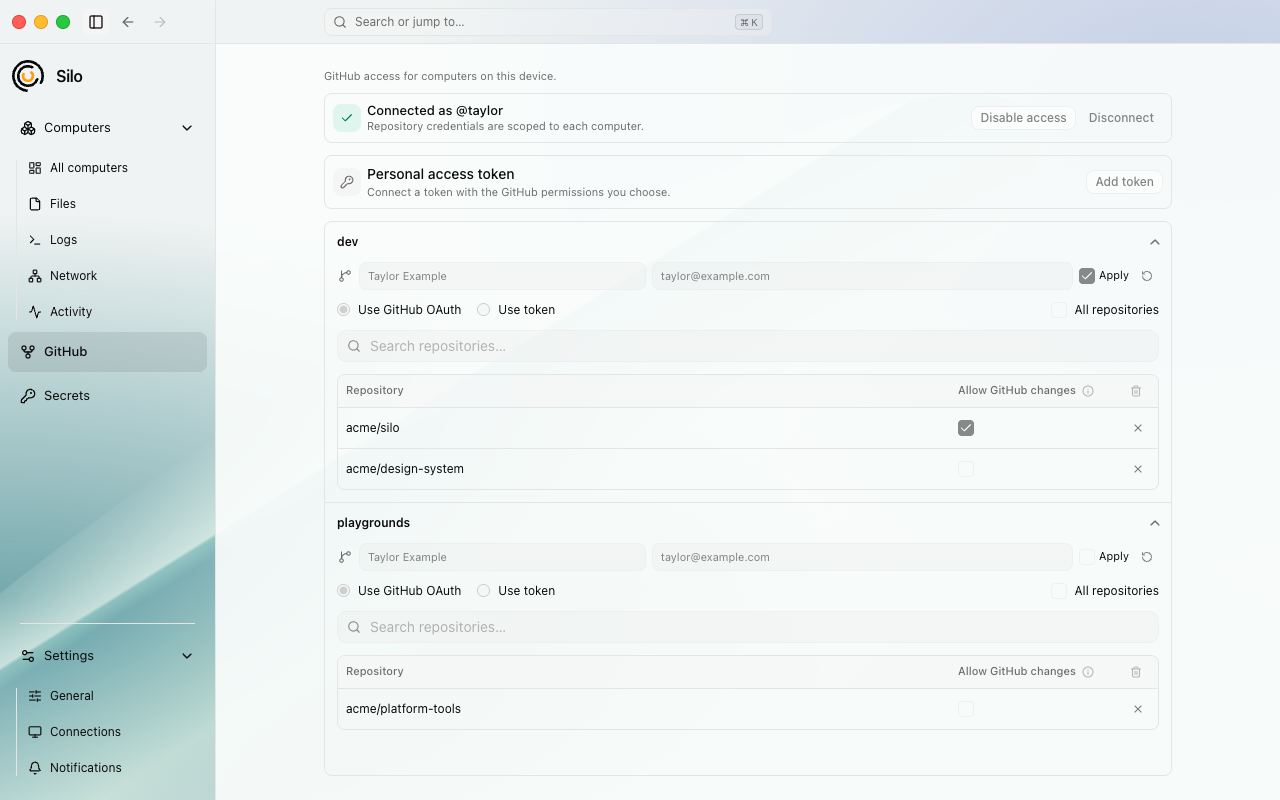
Task: Open info icon beside playgrounds Allow GitHub changes
Action: click(1088, 672)
